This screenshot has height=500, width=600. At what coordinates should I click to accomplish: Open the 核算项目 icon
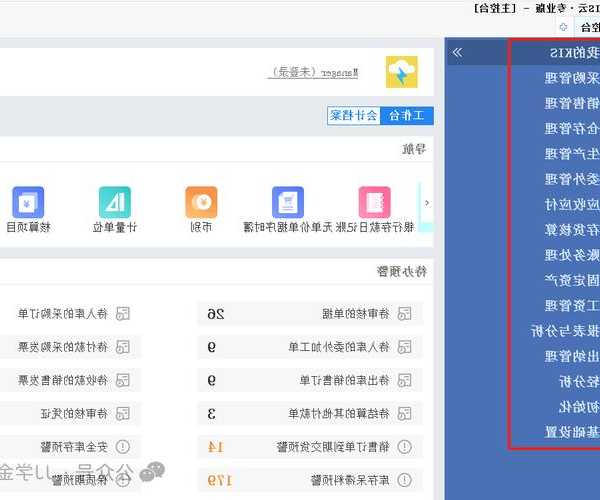(28, 202)
